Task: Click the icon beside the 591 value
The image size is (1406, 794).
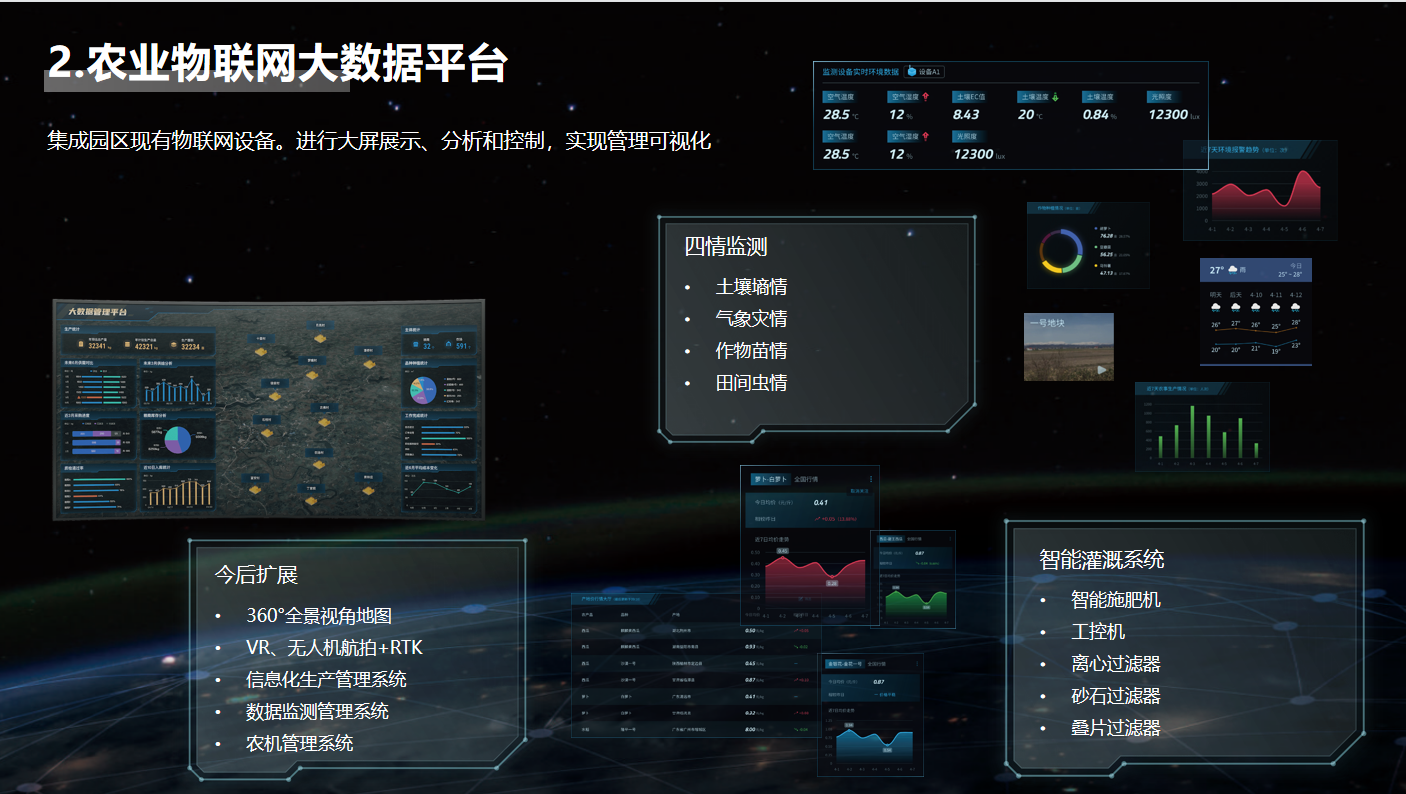Action: pos(449,344)
